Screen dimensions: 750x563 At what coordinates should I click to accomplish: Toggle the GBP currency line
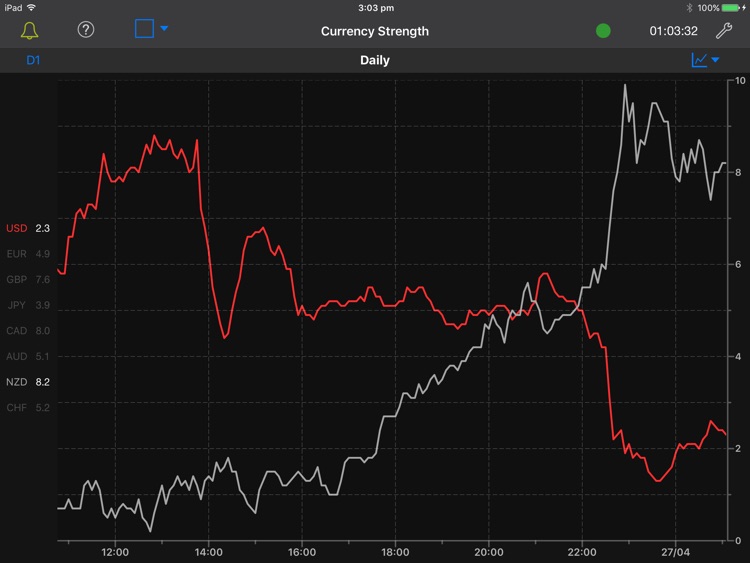tap(28, 279)
